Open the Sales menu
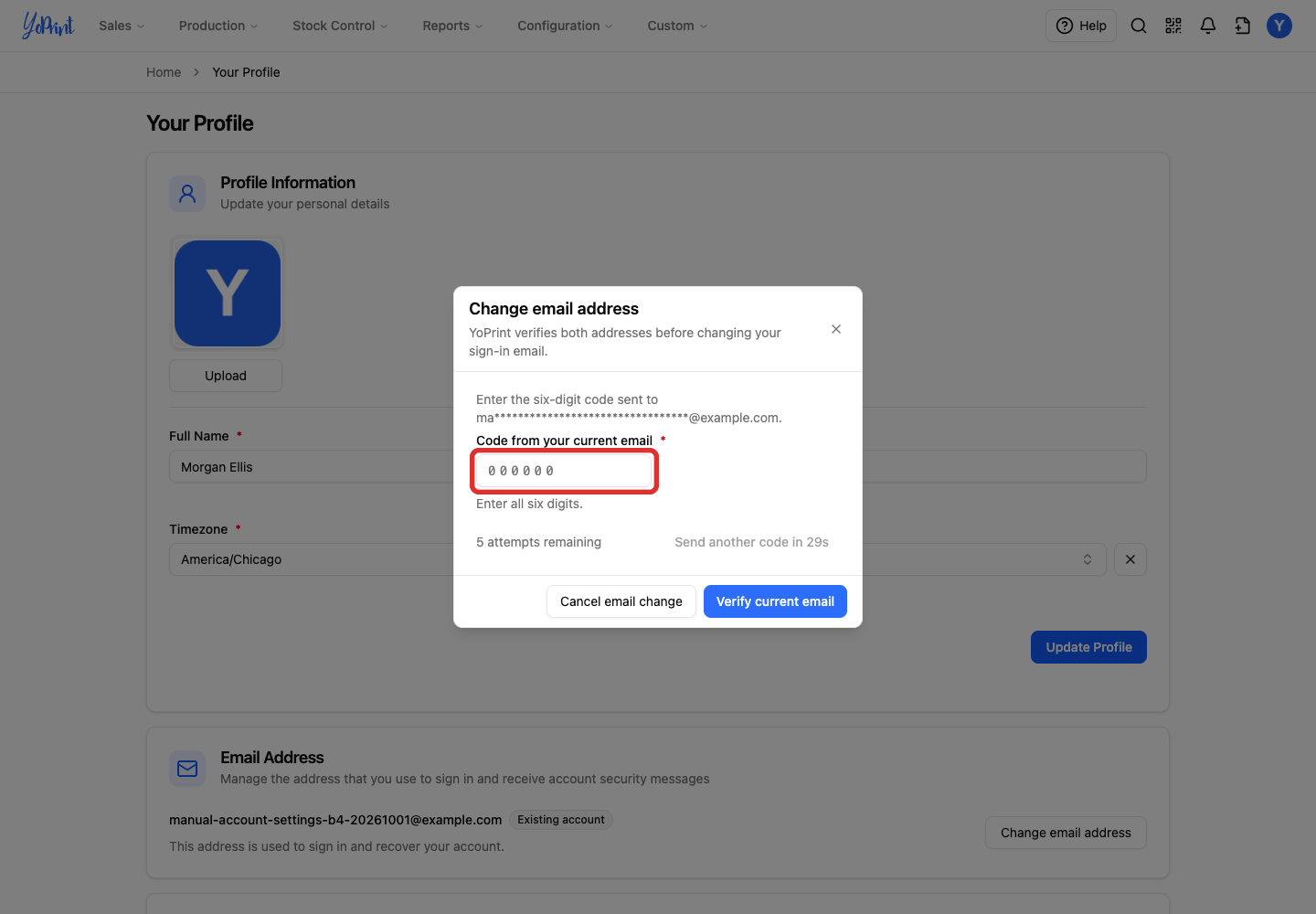The height and width of the screenshot is (914, 1316). click(122, 26)
